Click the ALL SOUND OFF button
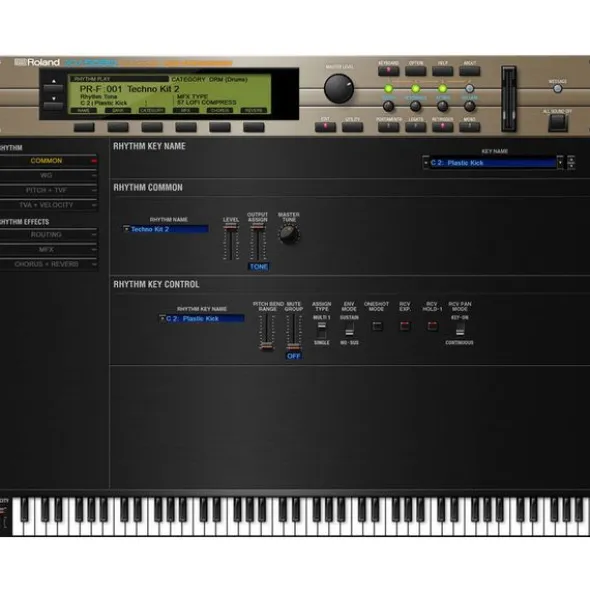 point(558,122)
